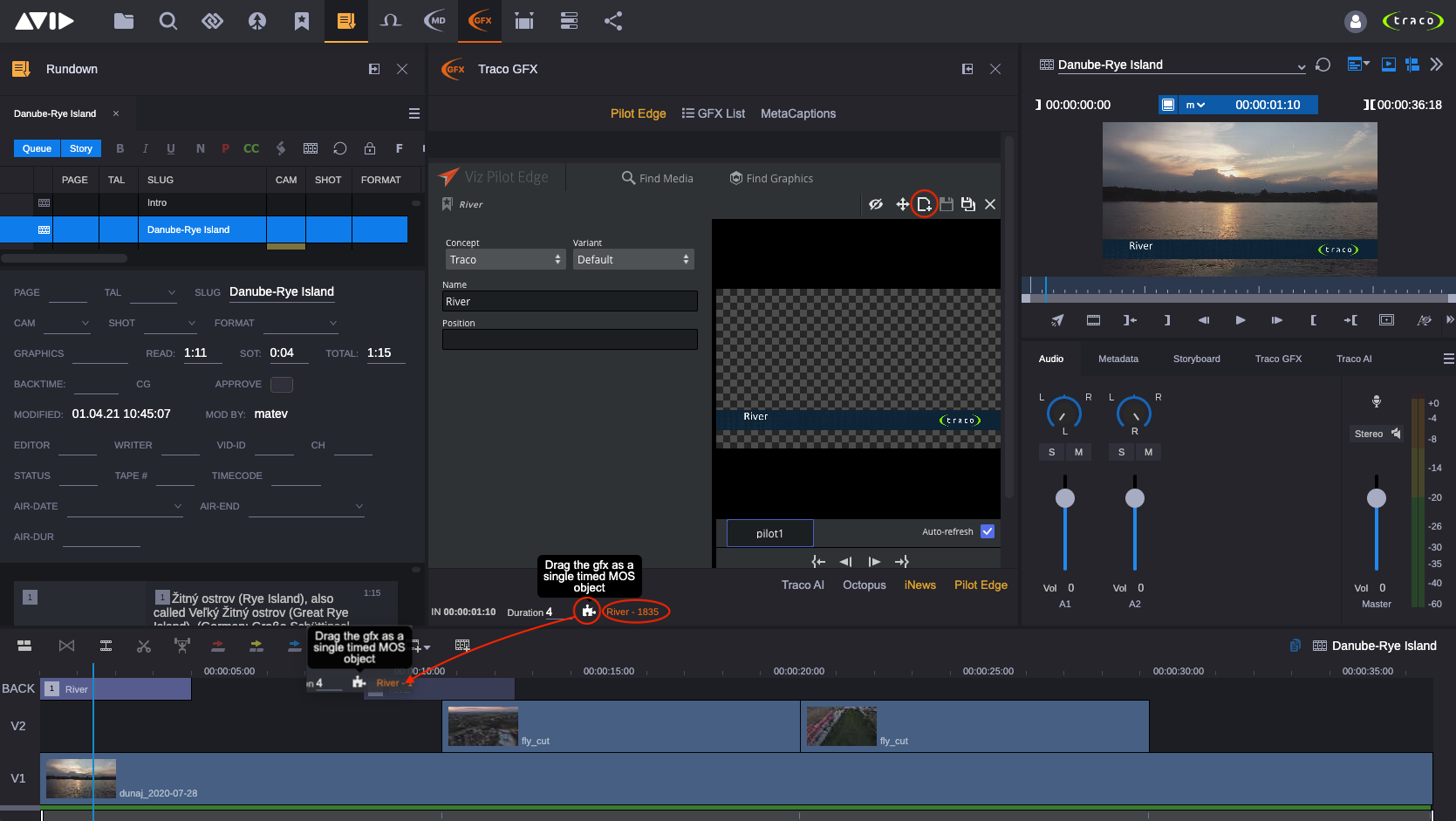The width and height of the screenshot is (1456, 821).
Task: Open the MD metadata app icon
Action: (x=435, y=21)
